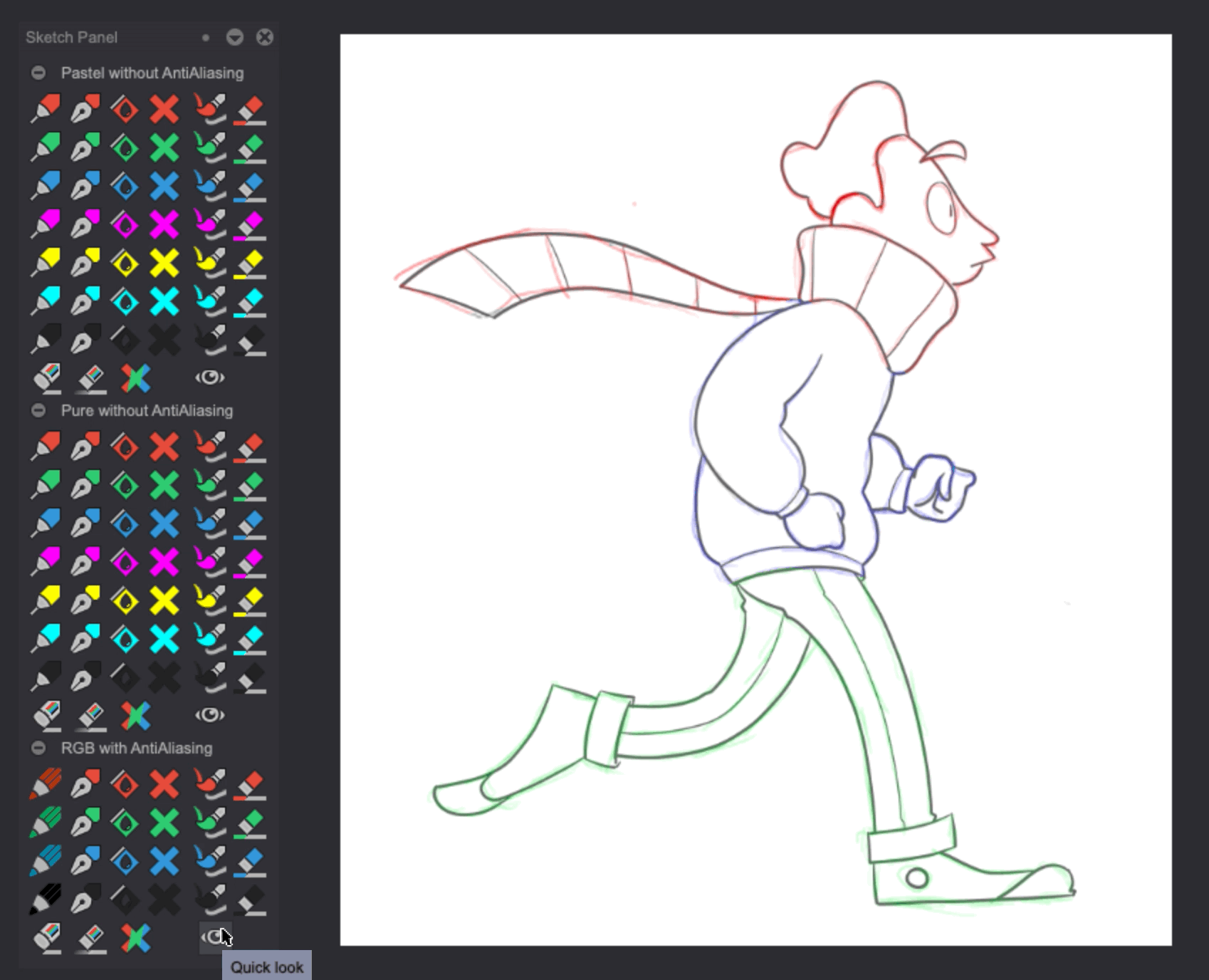Click the red X delete icon in Pastel section

[164, 107]
